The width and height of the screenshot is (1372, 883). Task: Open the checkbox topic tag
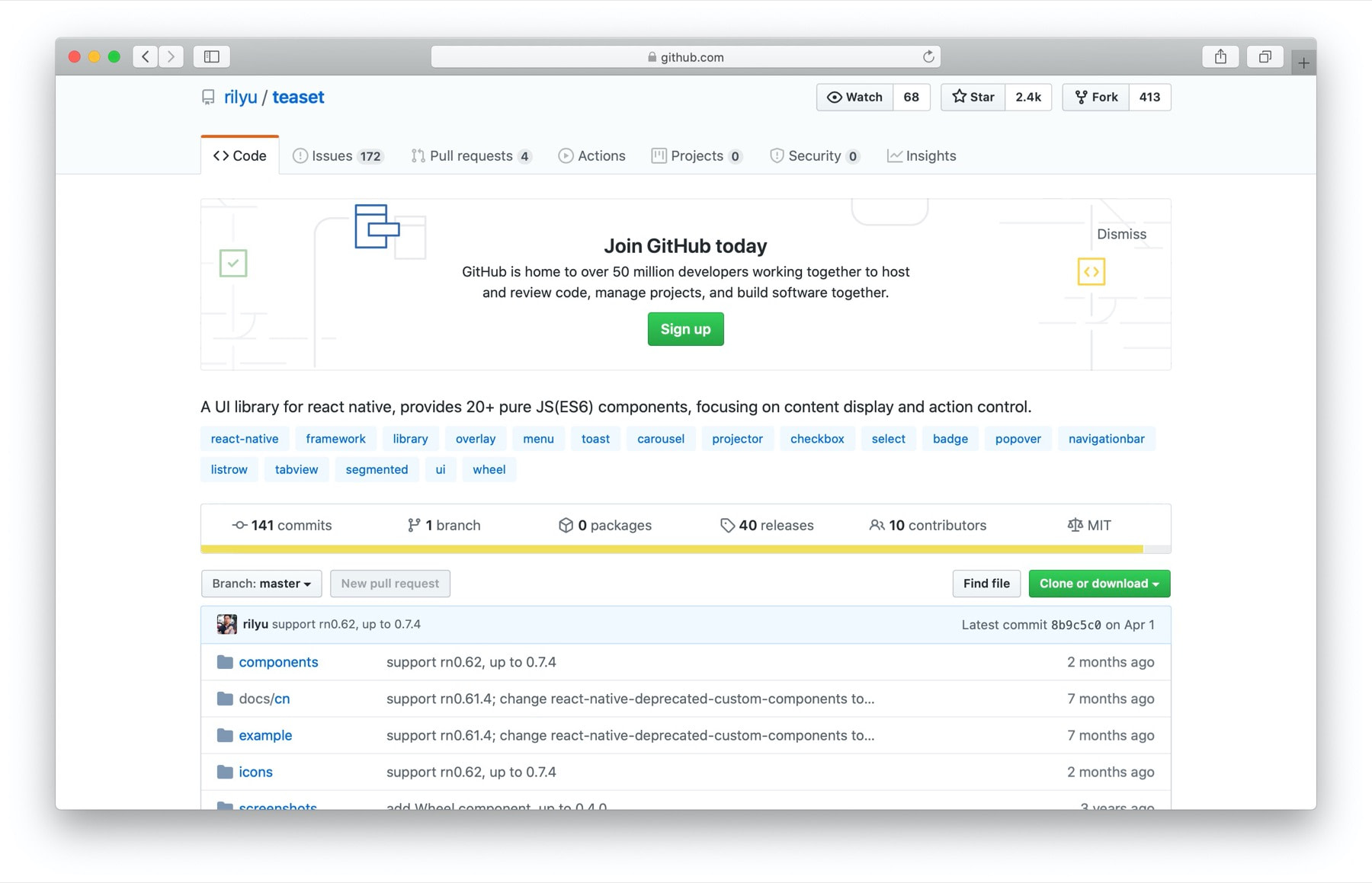click(817, 439)
